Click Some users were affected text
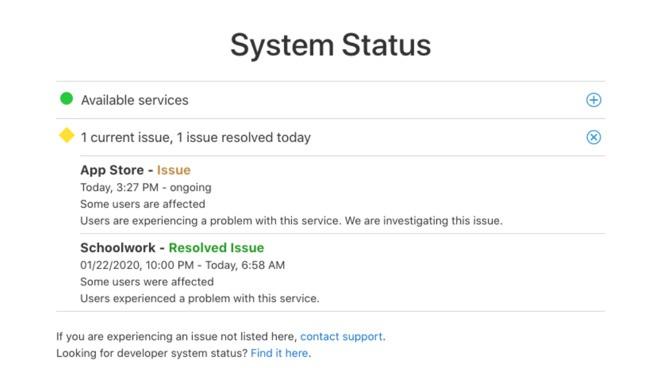Screen dimensions: 660x368 [x=147, y=282]
